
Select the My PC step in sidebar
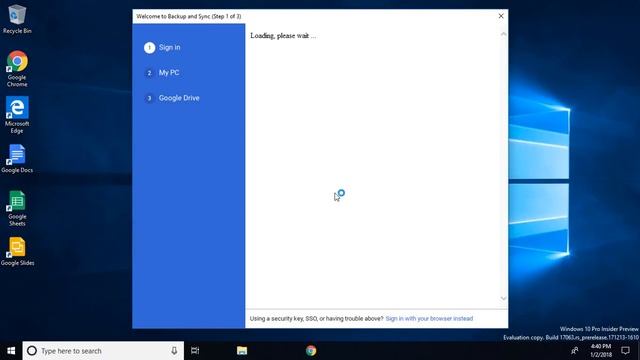(169, 73)
